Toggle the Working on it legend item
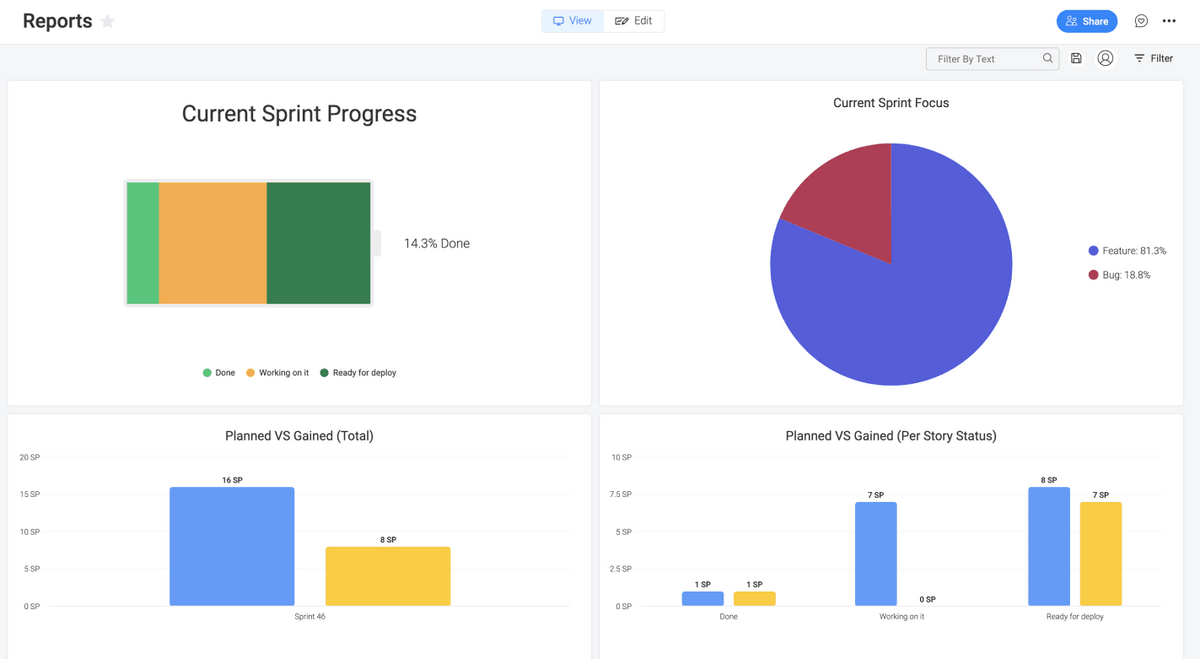1200x659 pixels. pos(277,373)
